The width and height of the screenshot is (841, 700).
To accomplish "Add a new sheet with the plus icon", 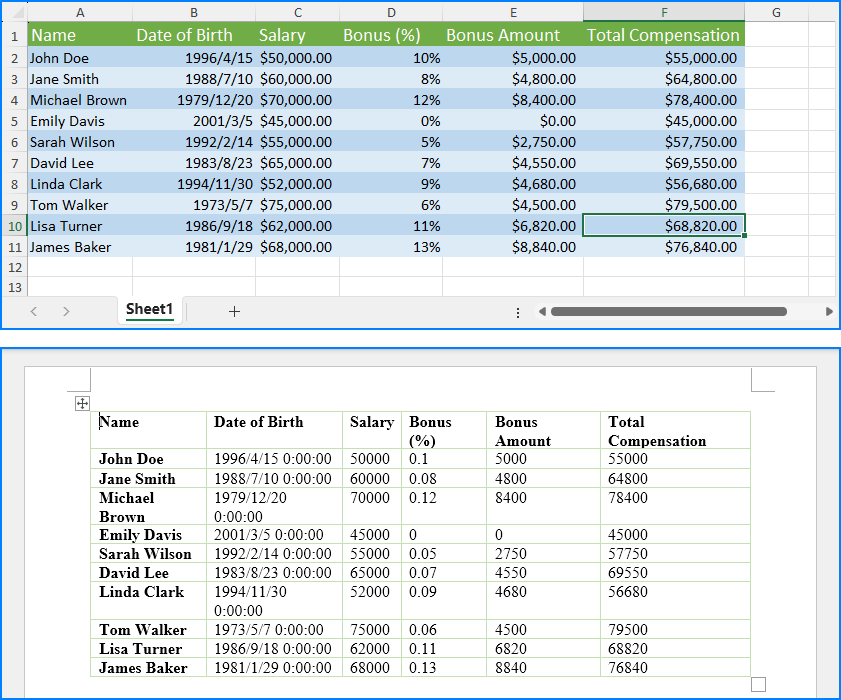I will click(x=234, y=312).
